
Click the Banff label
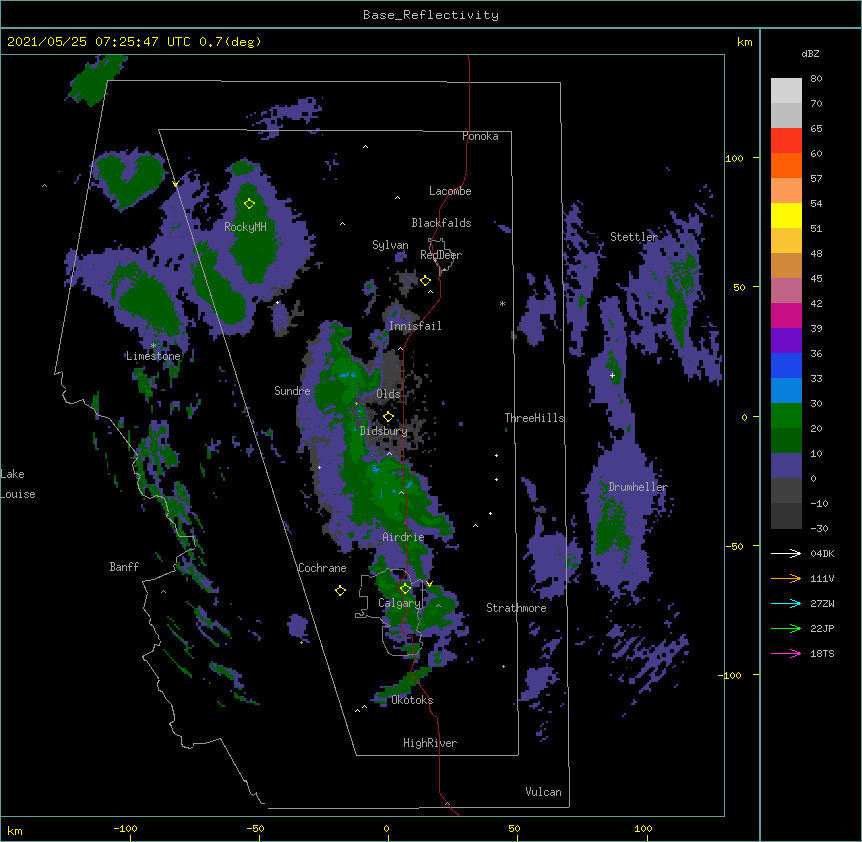click(124, 567)
